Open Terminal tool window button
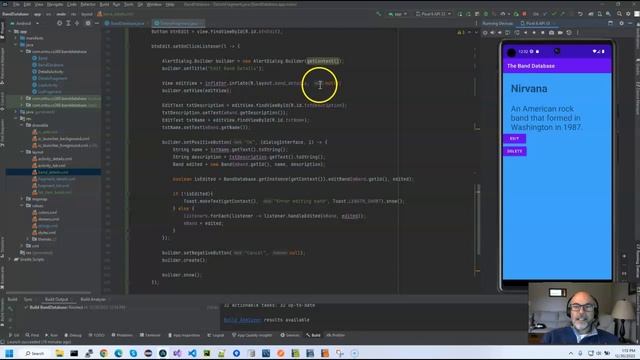640x360 pixels. pyautogui.click(x=150, y=335)
